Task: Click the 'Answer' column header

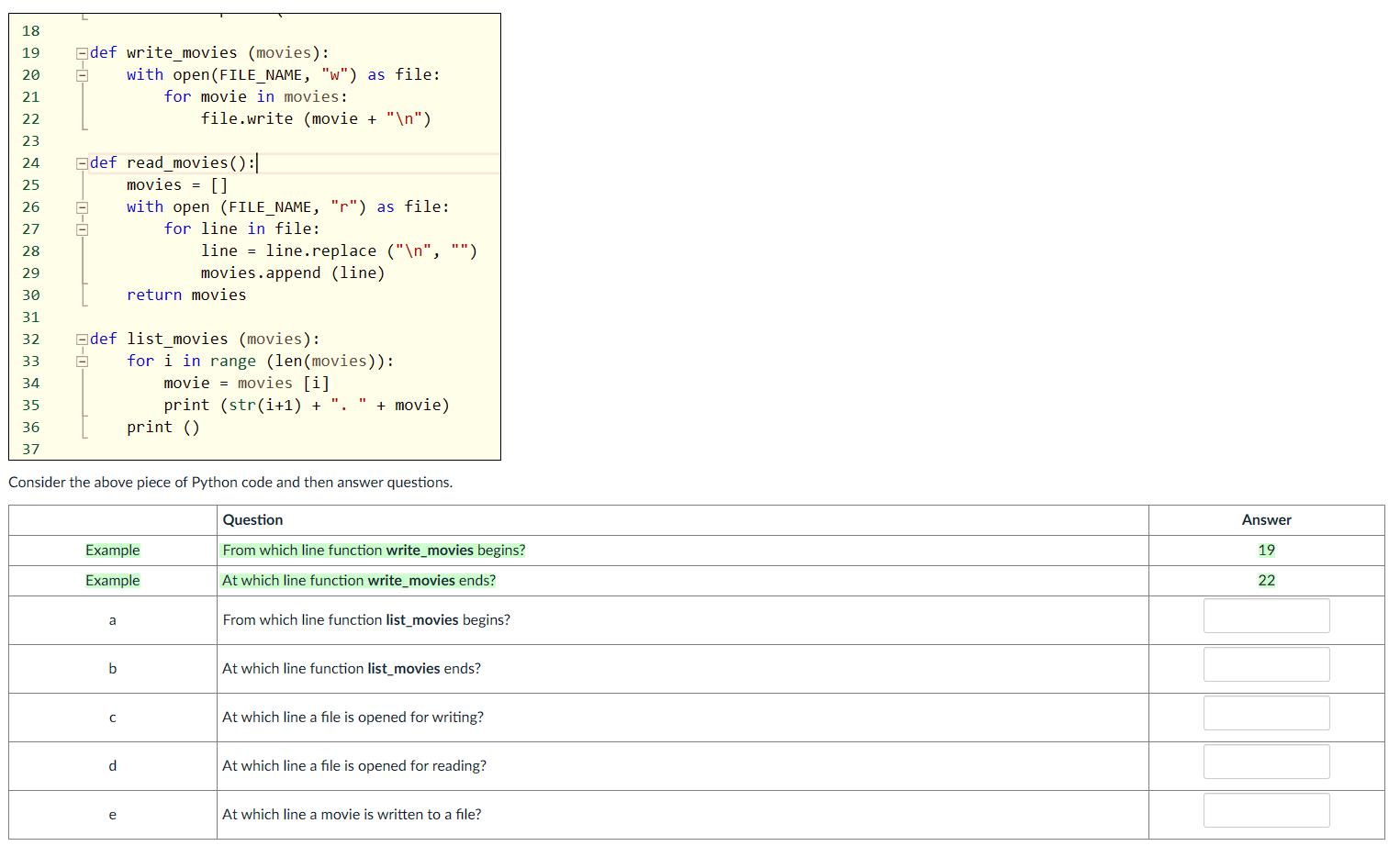Action: (1266, 519)
